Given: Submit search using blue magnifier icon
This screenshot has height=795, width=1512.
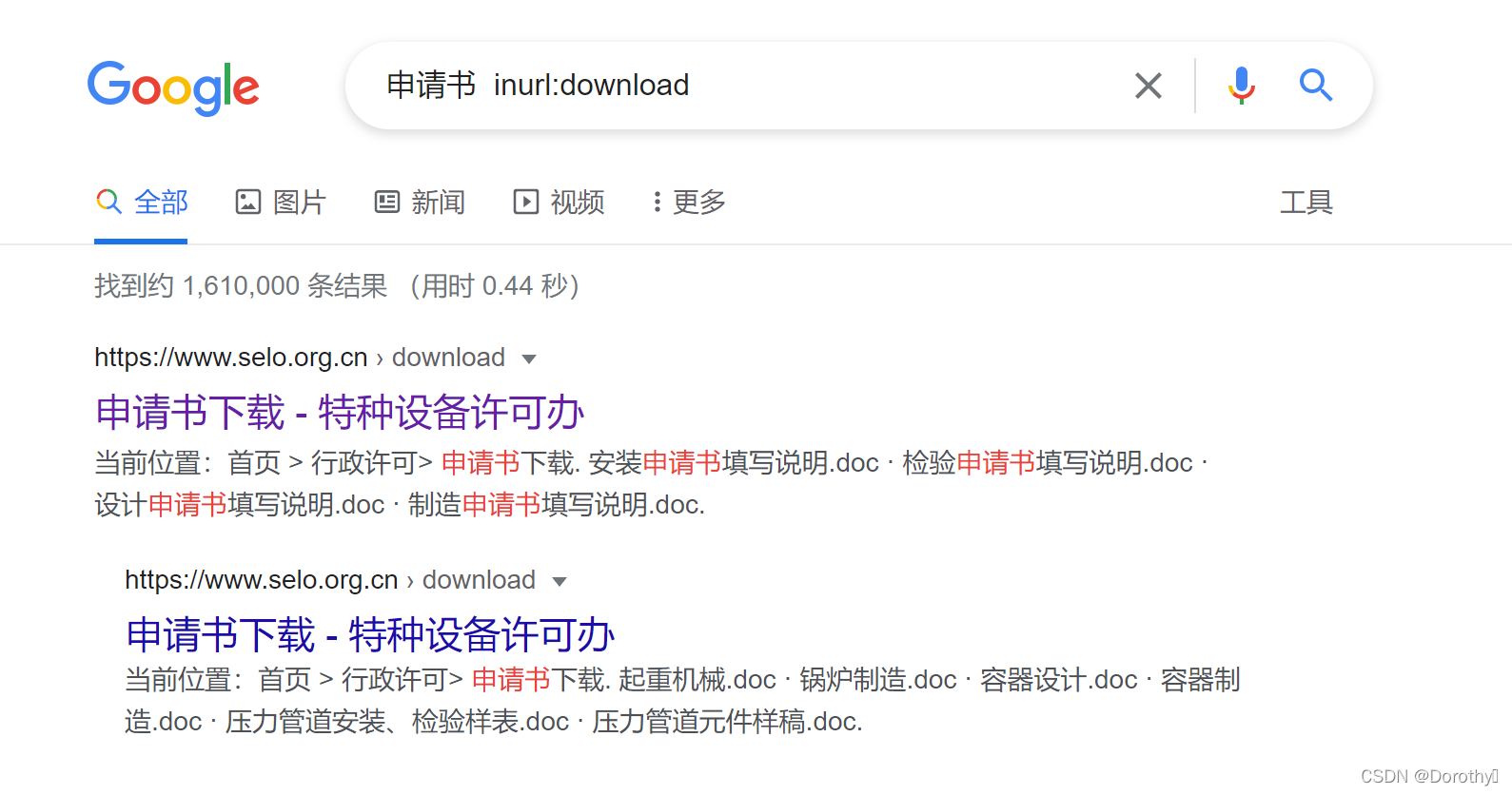Looking at the screenshot, I should click(1316, 86).
